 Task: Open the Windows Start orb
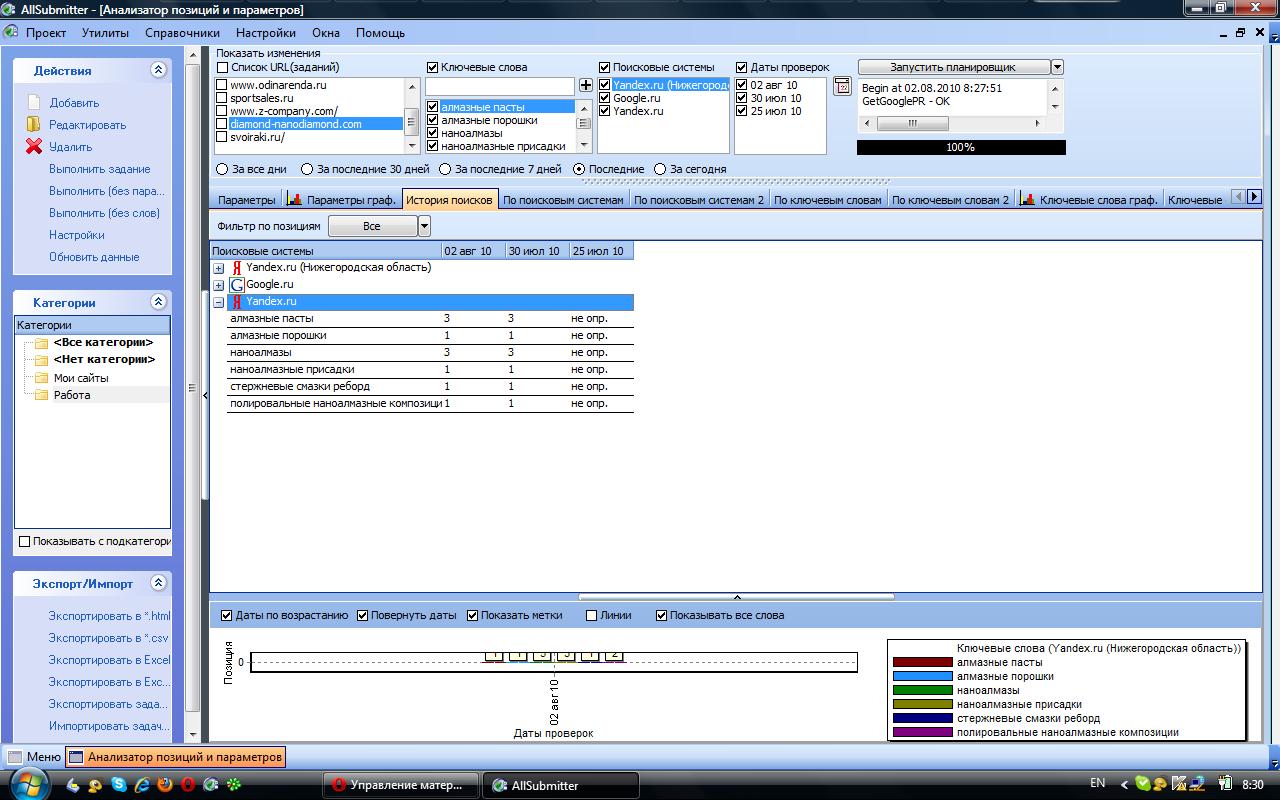click(29, 783)
